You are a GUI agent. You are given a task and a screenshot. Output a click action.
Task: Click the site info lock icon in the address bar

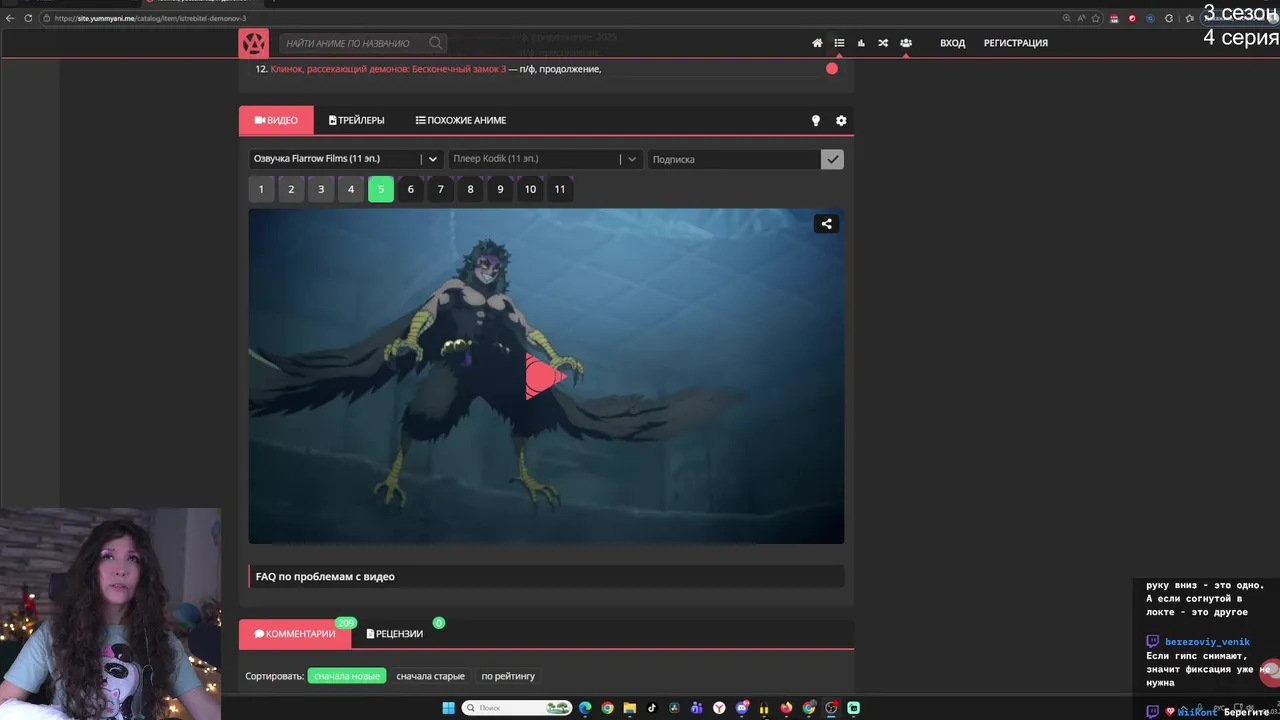coord(48,18)
